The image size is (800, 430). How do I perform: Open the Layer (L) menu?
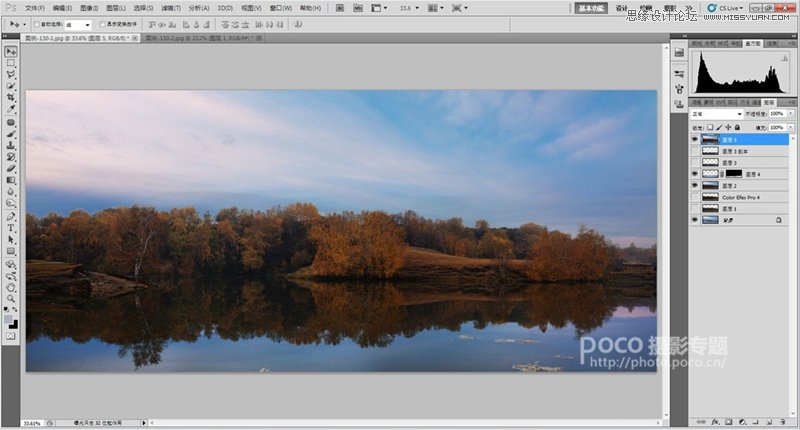[x=116, y=8]
